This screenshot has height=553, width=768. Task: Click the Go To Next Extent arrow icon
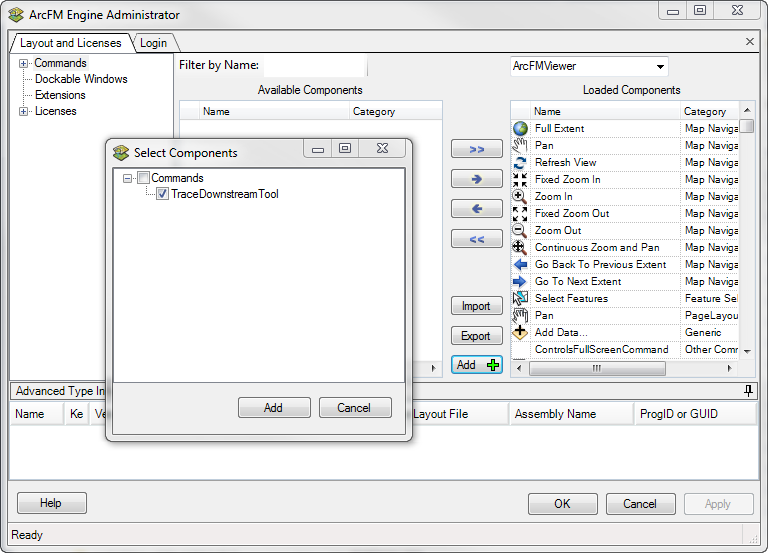[520, 282]
